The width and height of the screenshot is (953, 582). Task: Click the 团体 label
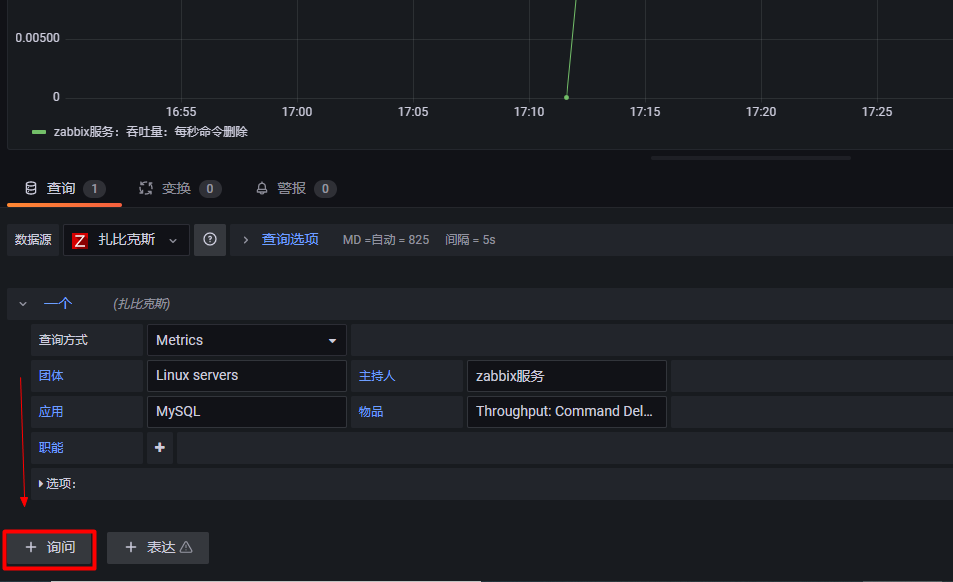(51, 376)
